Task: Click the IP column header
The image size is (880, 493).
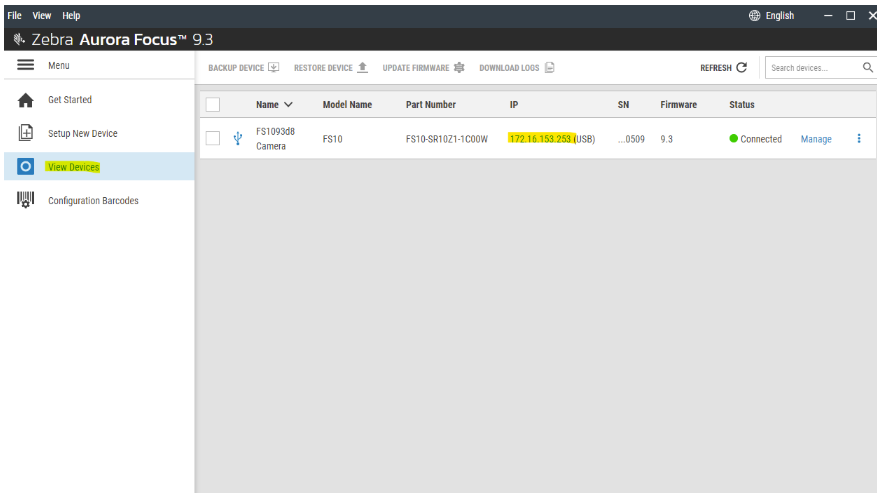Action: pos(514,104)
